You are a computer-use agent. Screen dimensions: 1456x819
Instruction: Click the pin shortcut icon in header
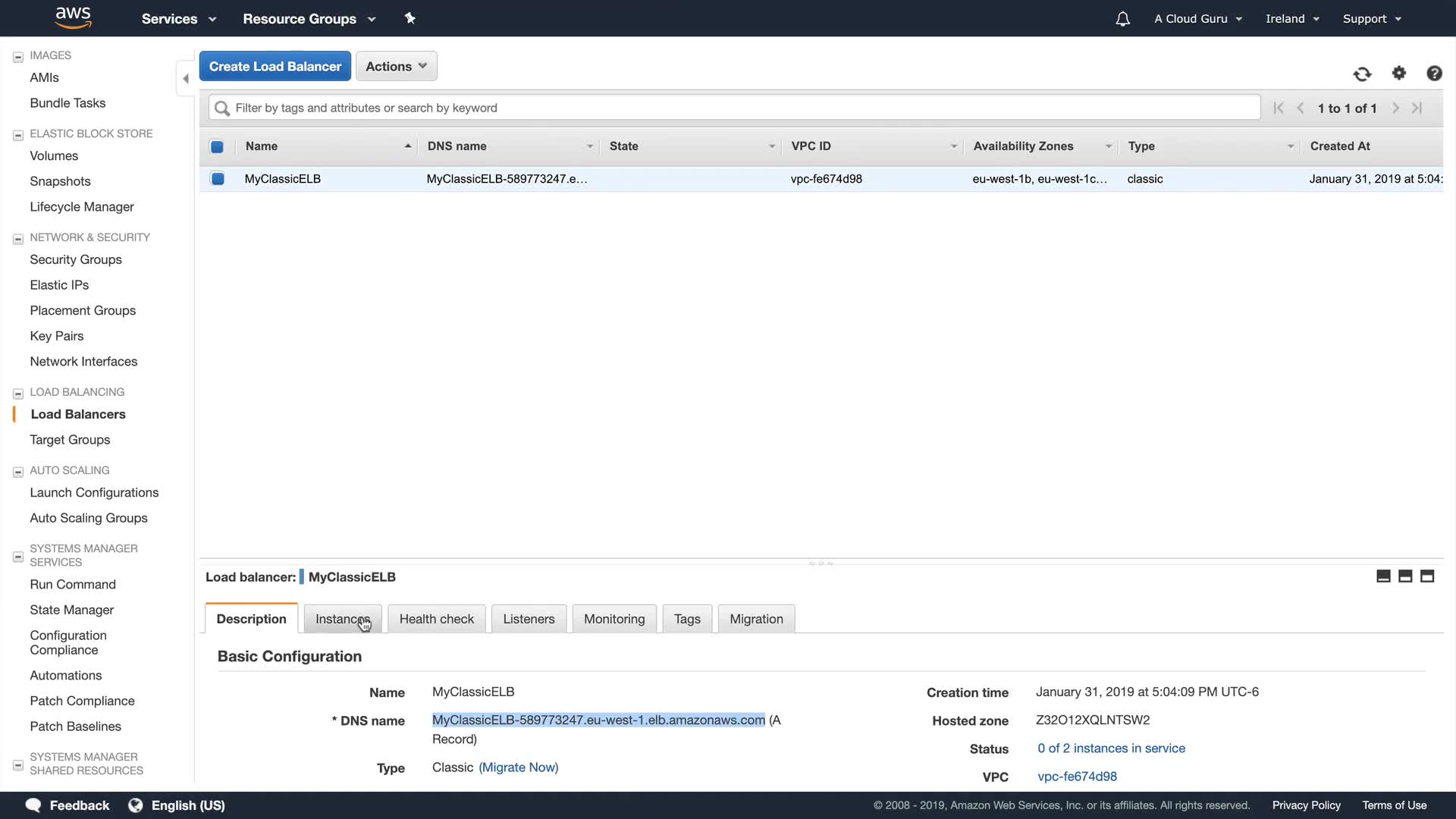click(409, 18)
